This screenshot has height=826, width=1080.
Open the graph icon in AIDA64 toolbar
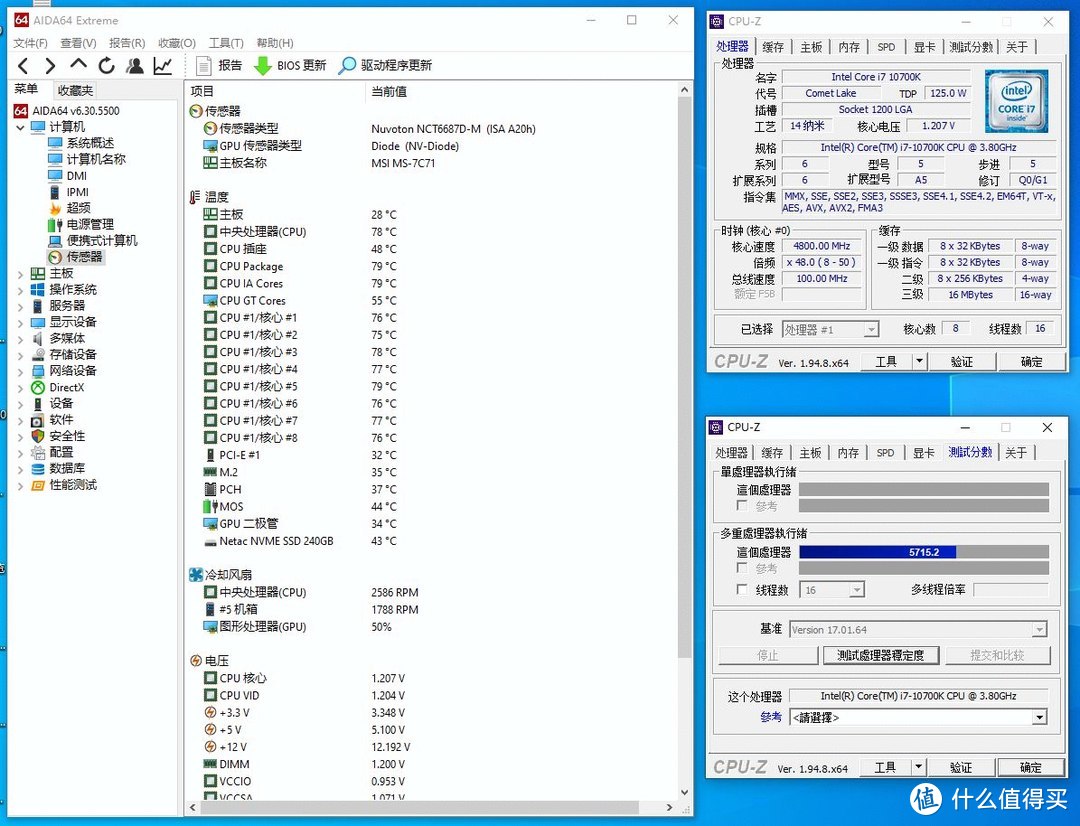163,65
